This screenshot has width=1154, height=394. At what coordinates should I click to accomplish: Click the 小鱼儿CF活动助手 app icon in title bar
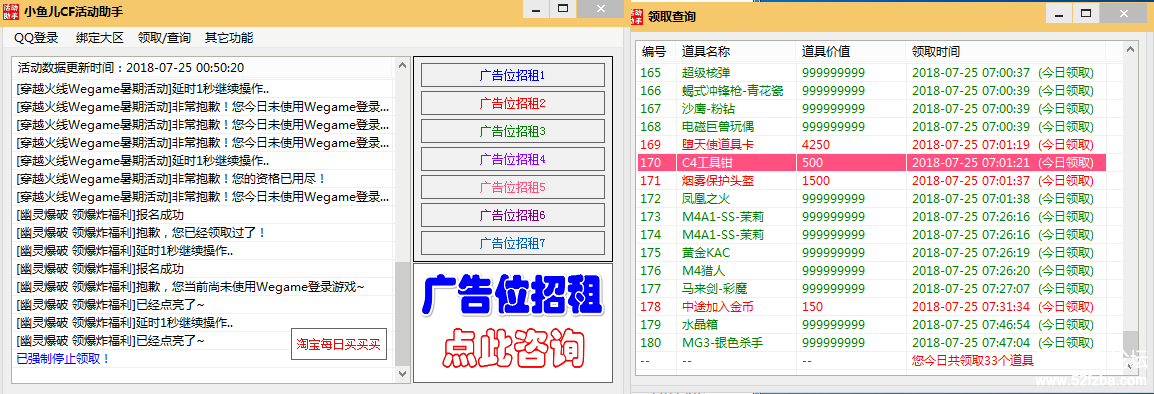(x=11, y=11)
